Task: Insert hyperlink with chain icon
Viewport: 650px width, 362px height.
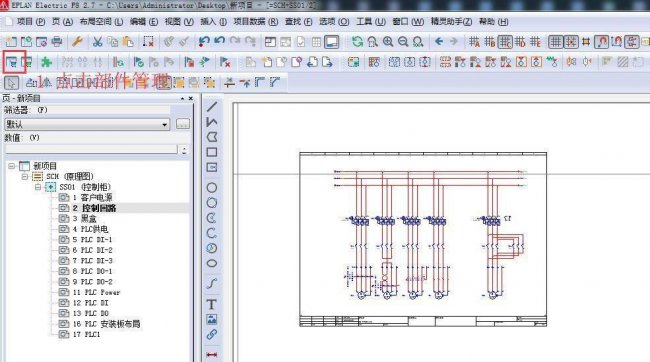Action: coord(212,334)
